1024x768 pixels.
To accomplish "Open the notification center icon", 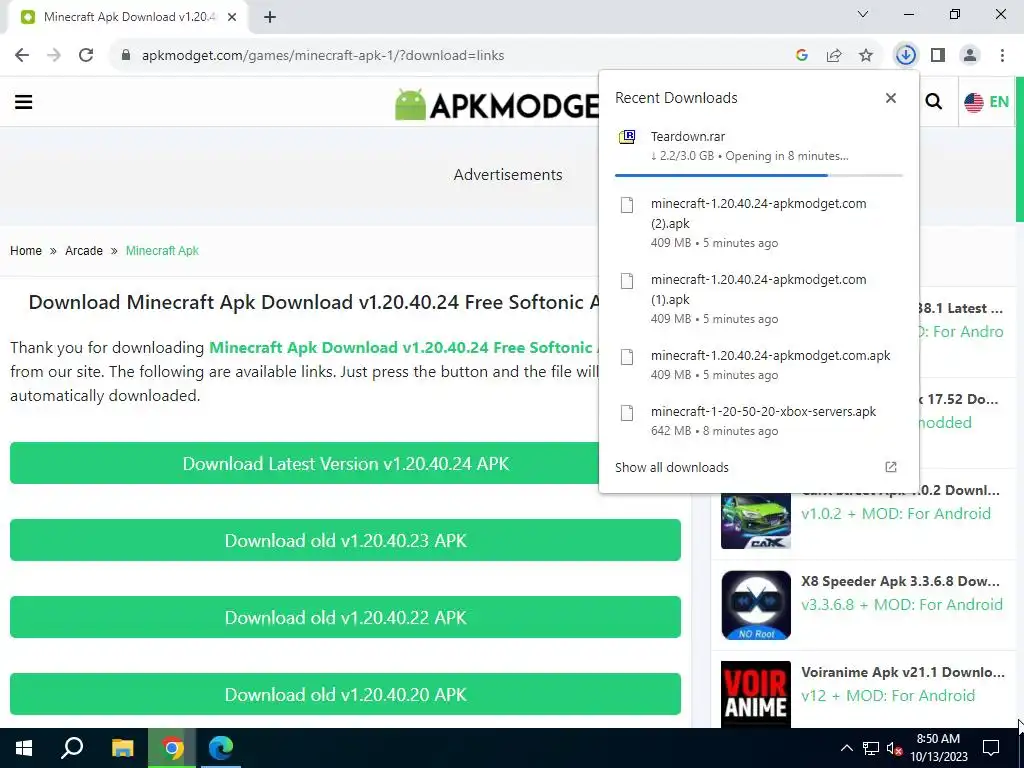I will [991, 748].
